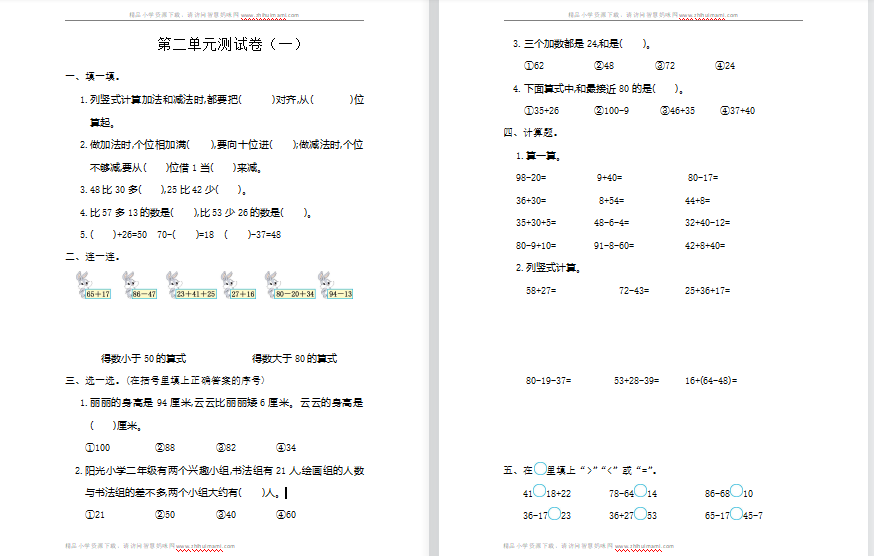The height and width of the screenshot is (556, 874).
Task: Click the circle between 41 and 18+22
Action: point(540,491)
